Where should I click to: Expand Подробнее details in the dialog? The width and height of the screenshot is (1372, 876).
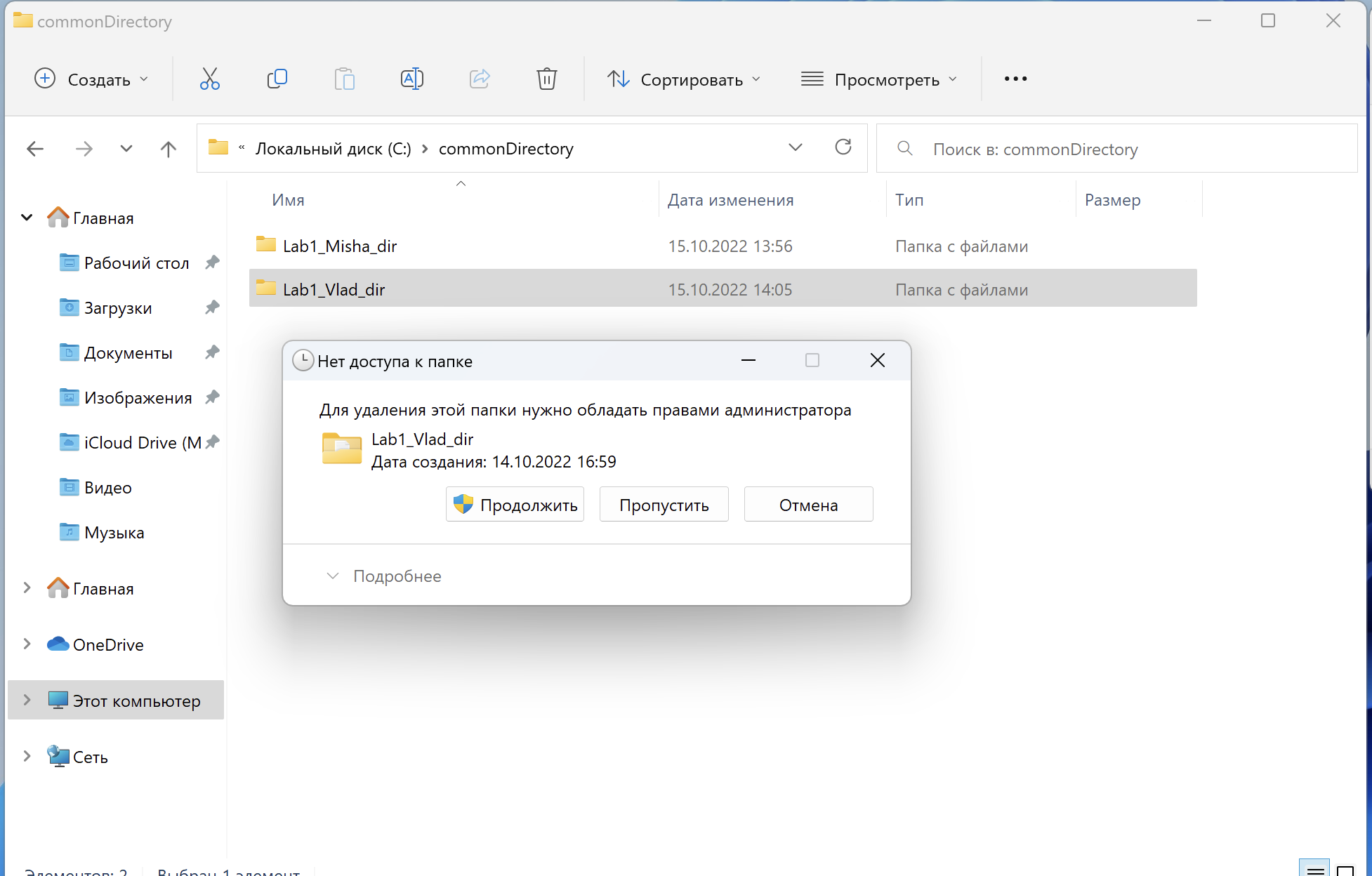384,576
